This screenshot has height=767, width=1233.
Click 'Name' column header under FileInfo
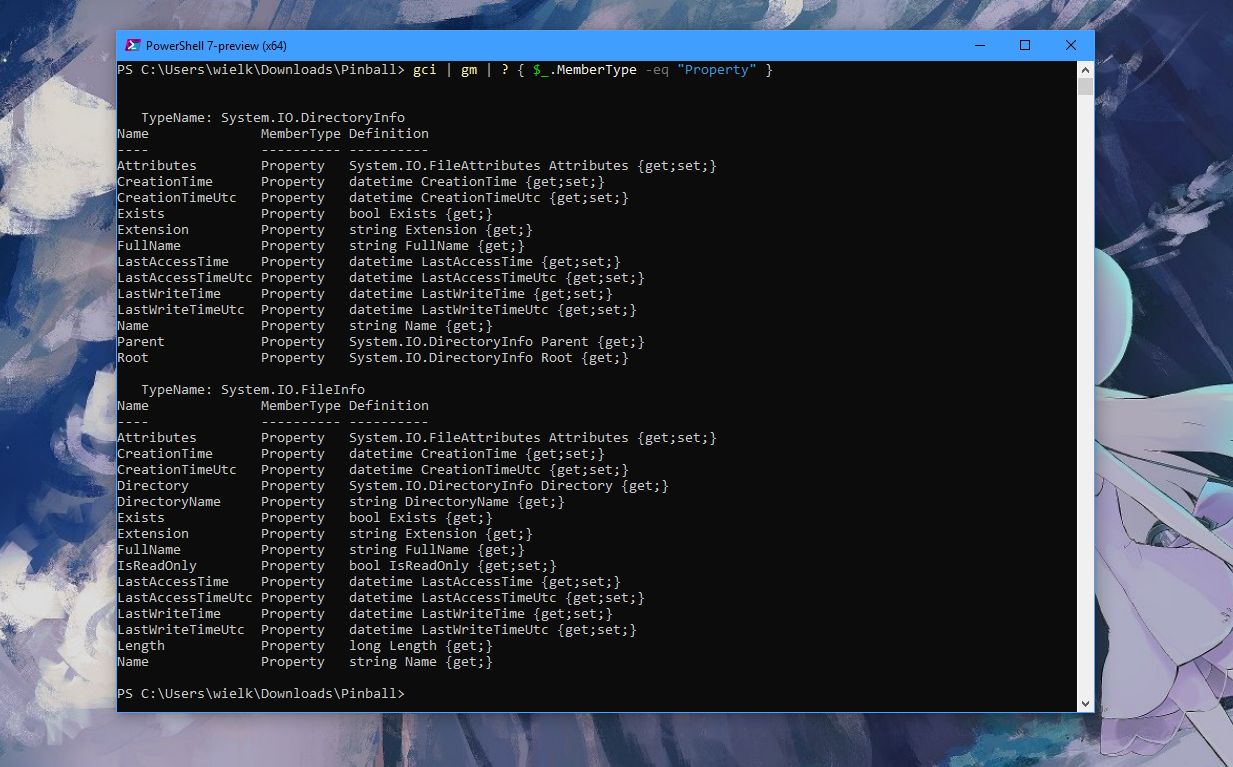tap(133, 406)
